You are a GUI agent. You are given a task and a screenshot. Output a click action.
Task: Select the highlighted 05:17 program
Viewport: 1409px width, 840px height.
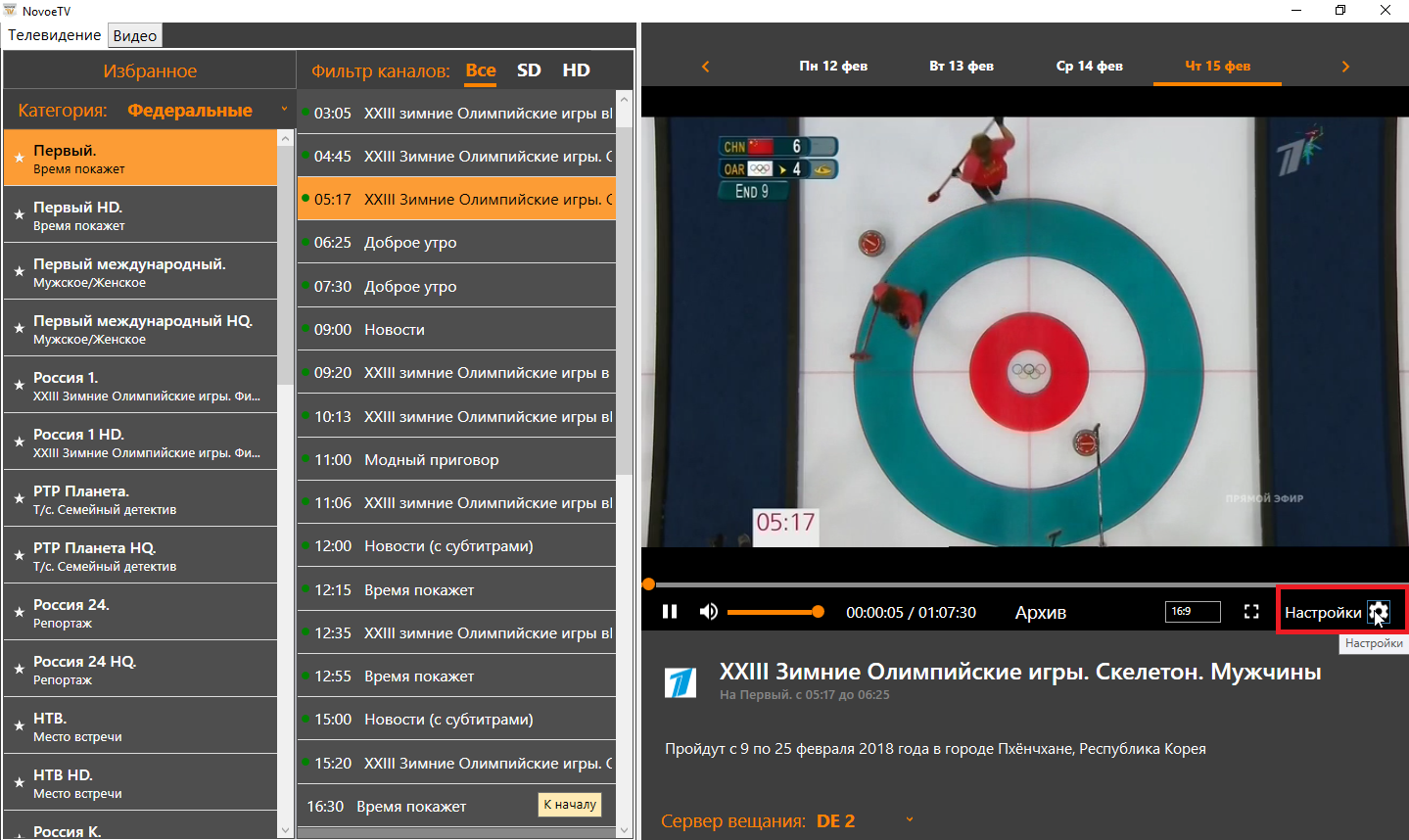pos(456,199)
